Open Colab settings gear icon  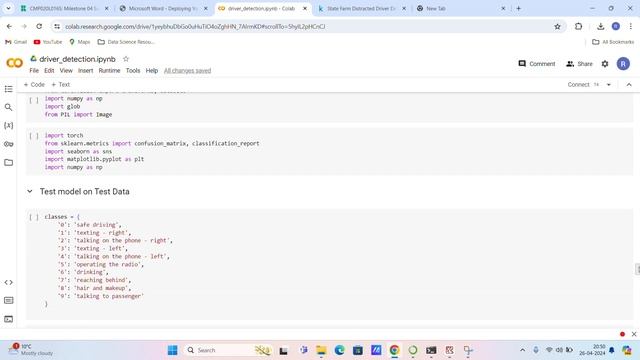[x=605, y=64]
